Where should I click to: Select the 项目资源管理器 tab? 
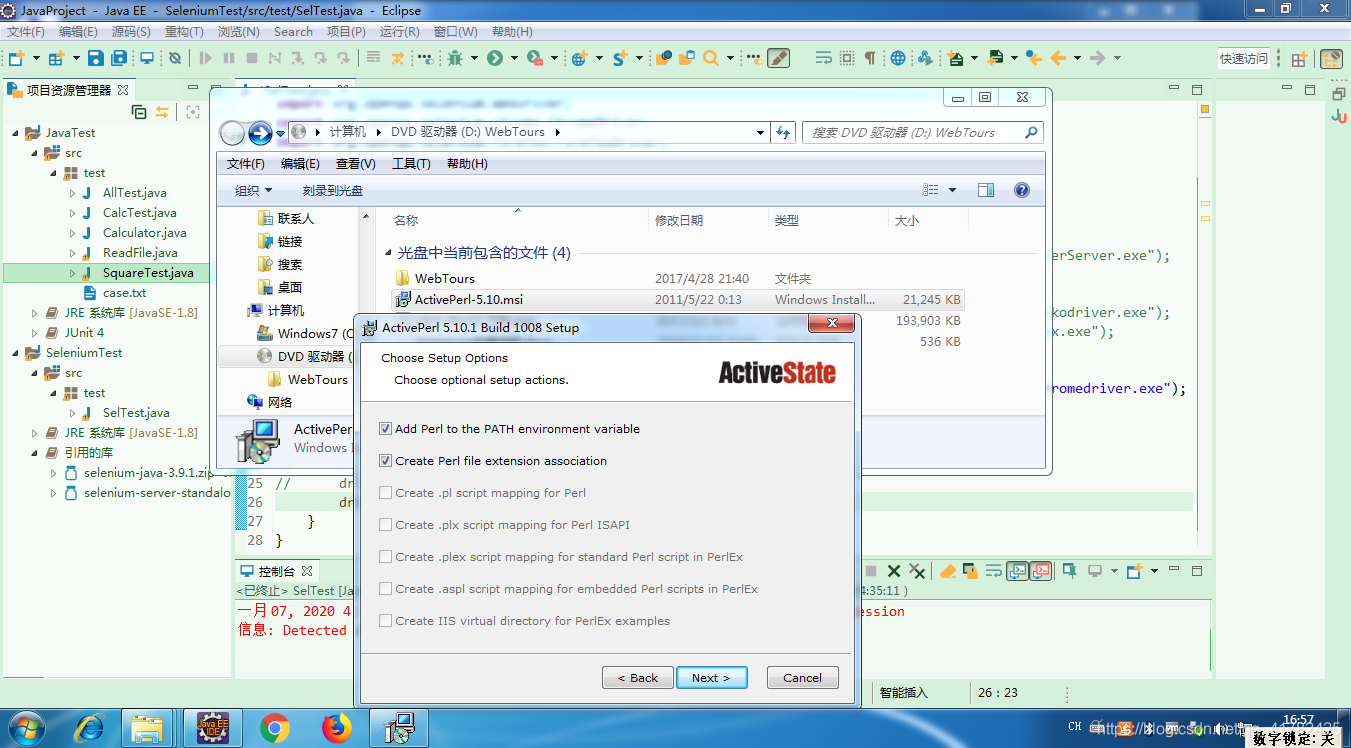(x=69, y=90)
